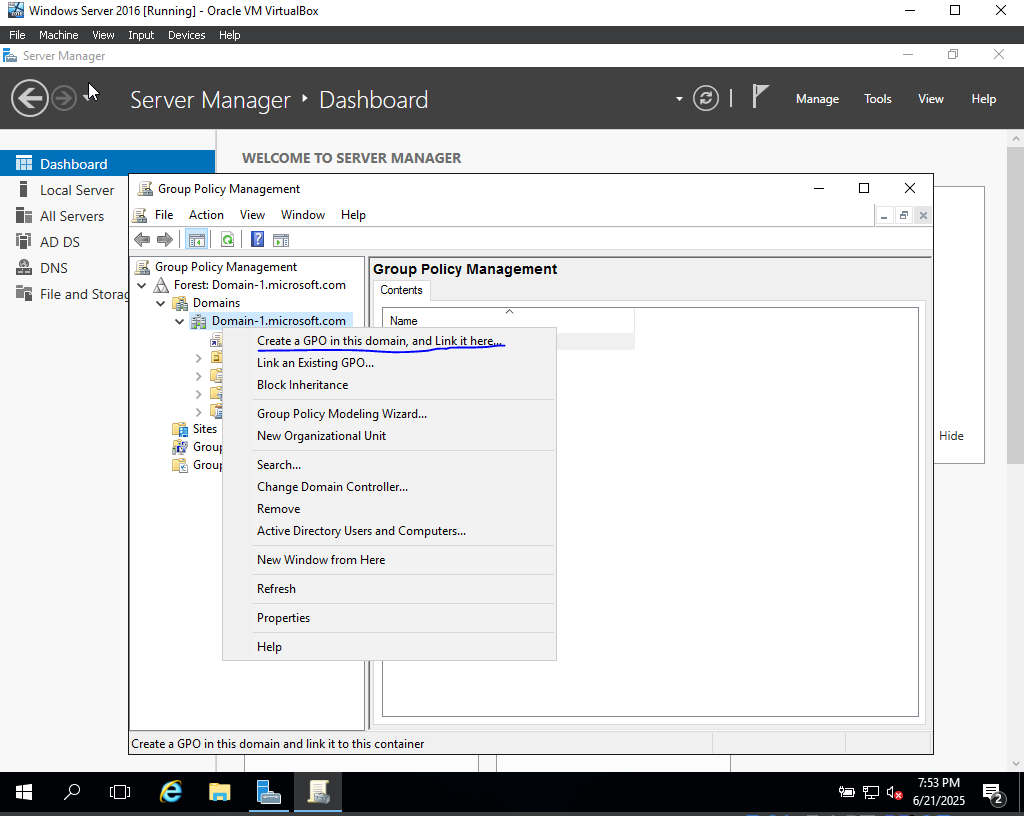Choose Refresh from the context menu

coord(389,589)
